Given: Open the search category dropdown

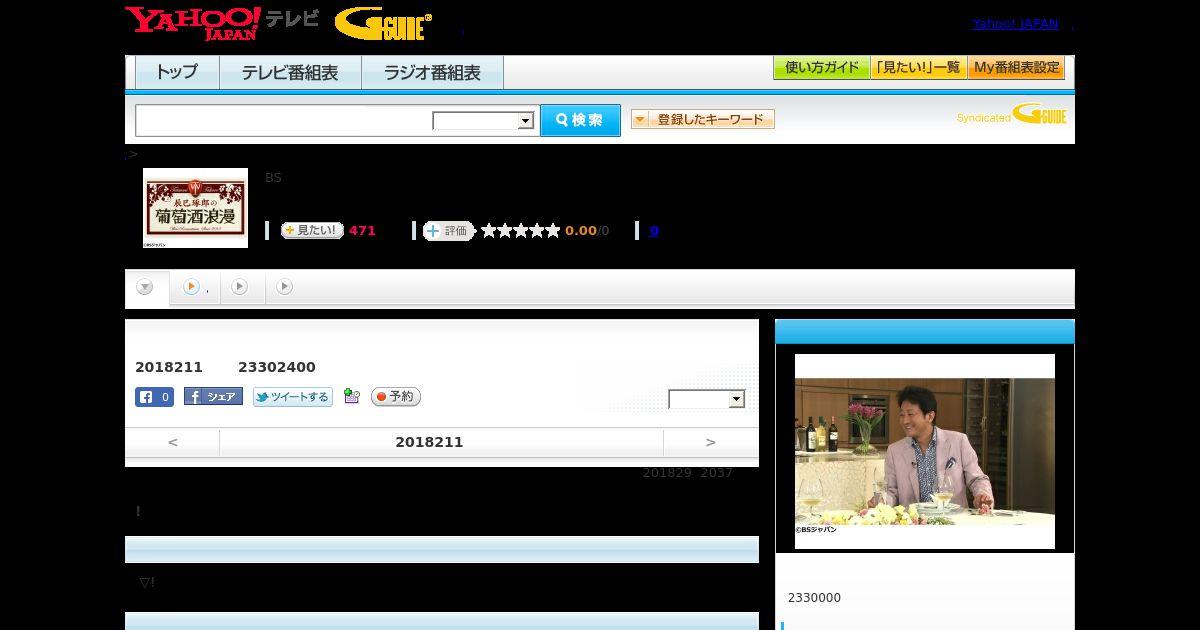Looking at the screenshot, I should (483, 121).
